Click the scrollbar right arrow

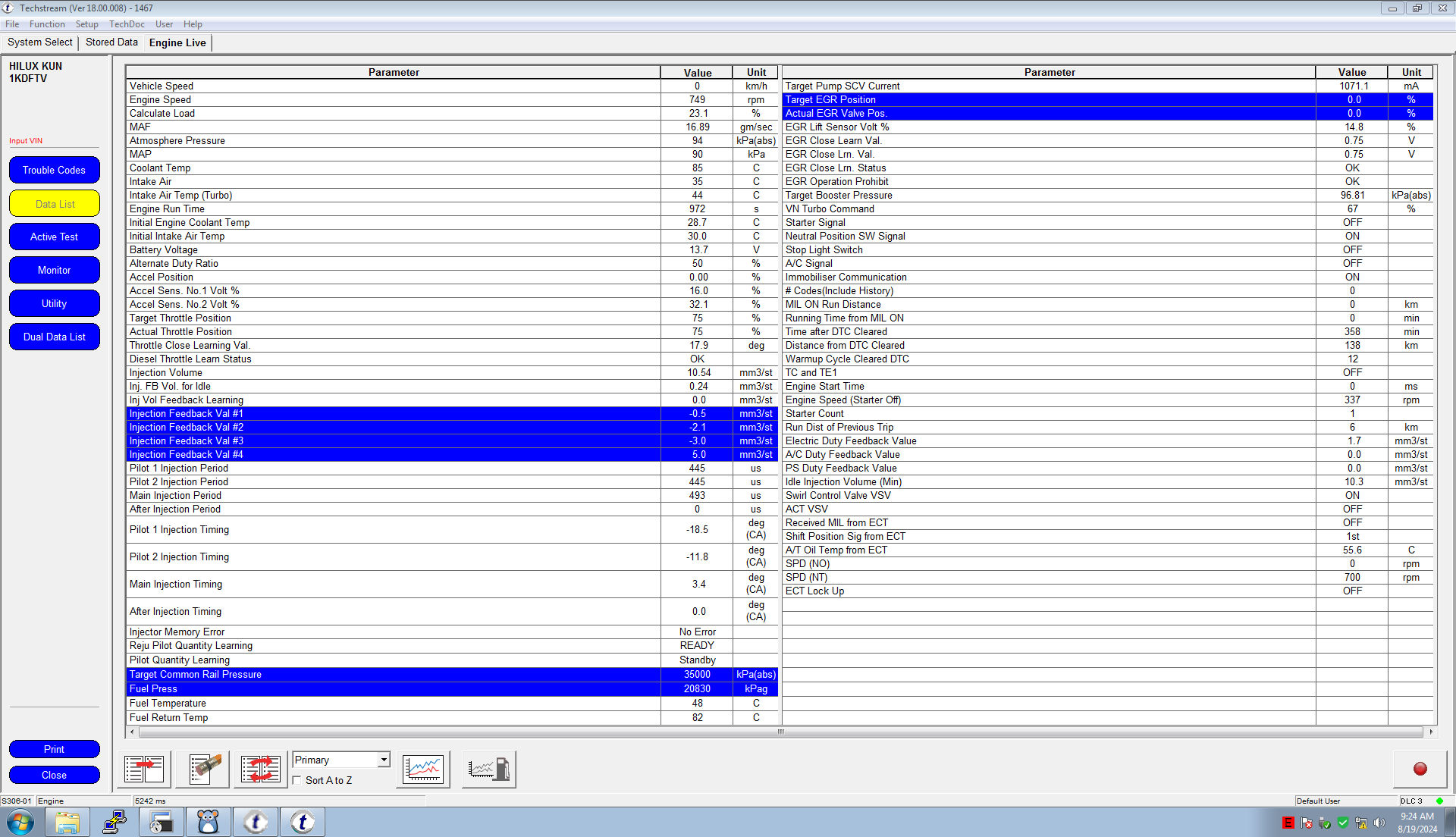[1430, 732]
